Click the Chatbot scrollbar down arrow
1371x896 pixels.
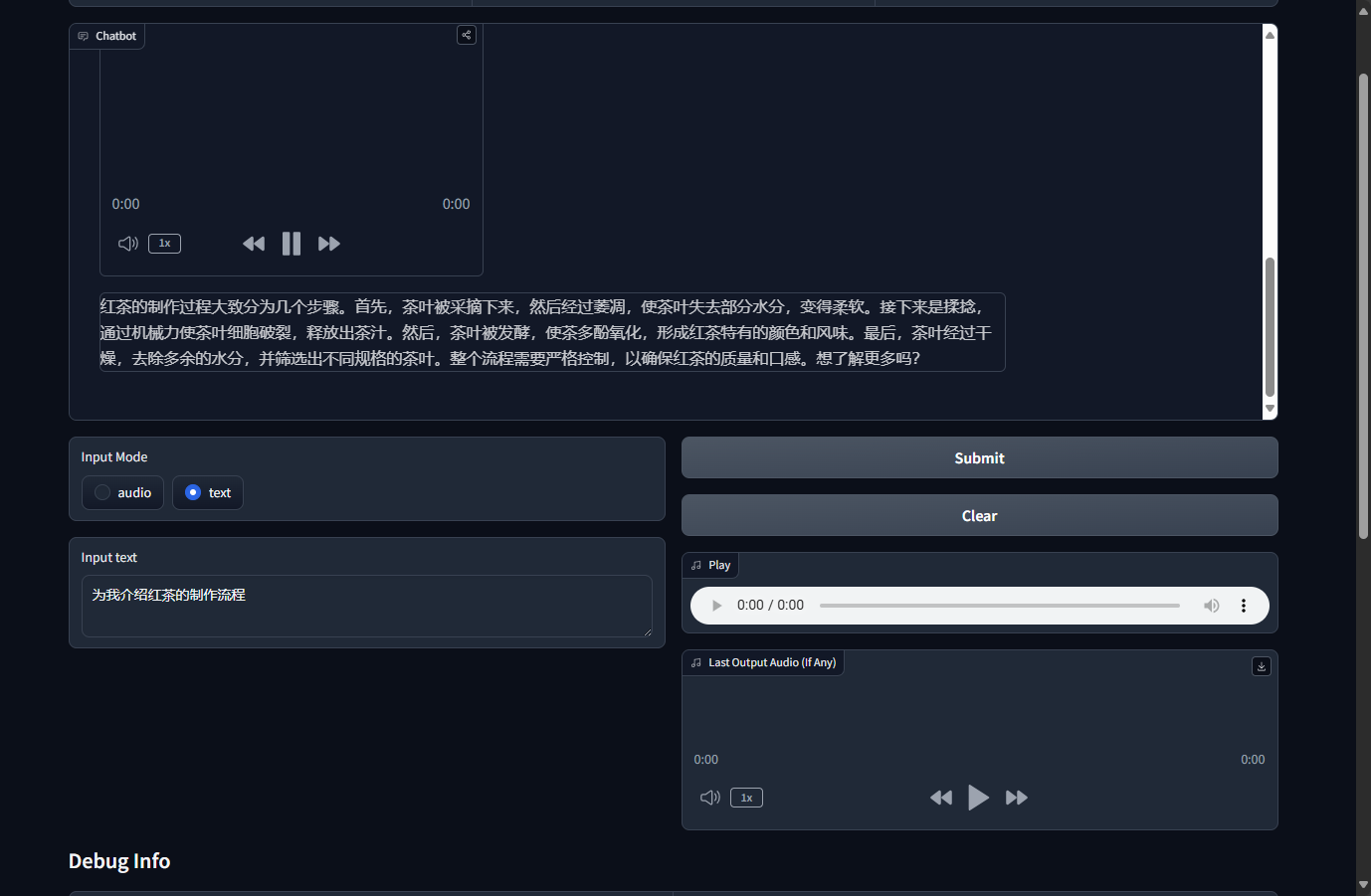[1270, 409]
